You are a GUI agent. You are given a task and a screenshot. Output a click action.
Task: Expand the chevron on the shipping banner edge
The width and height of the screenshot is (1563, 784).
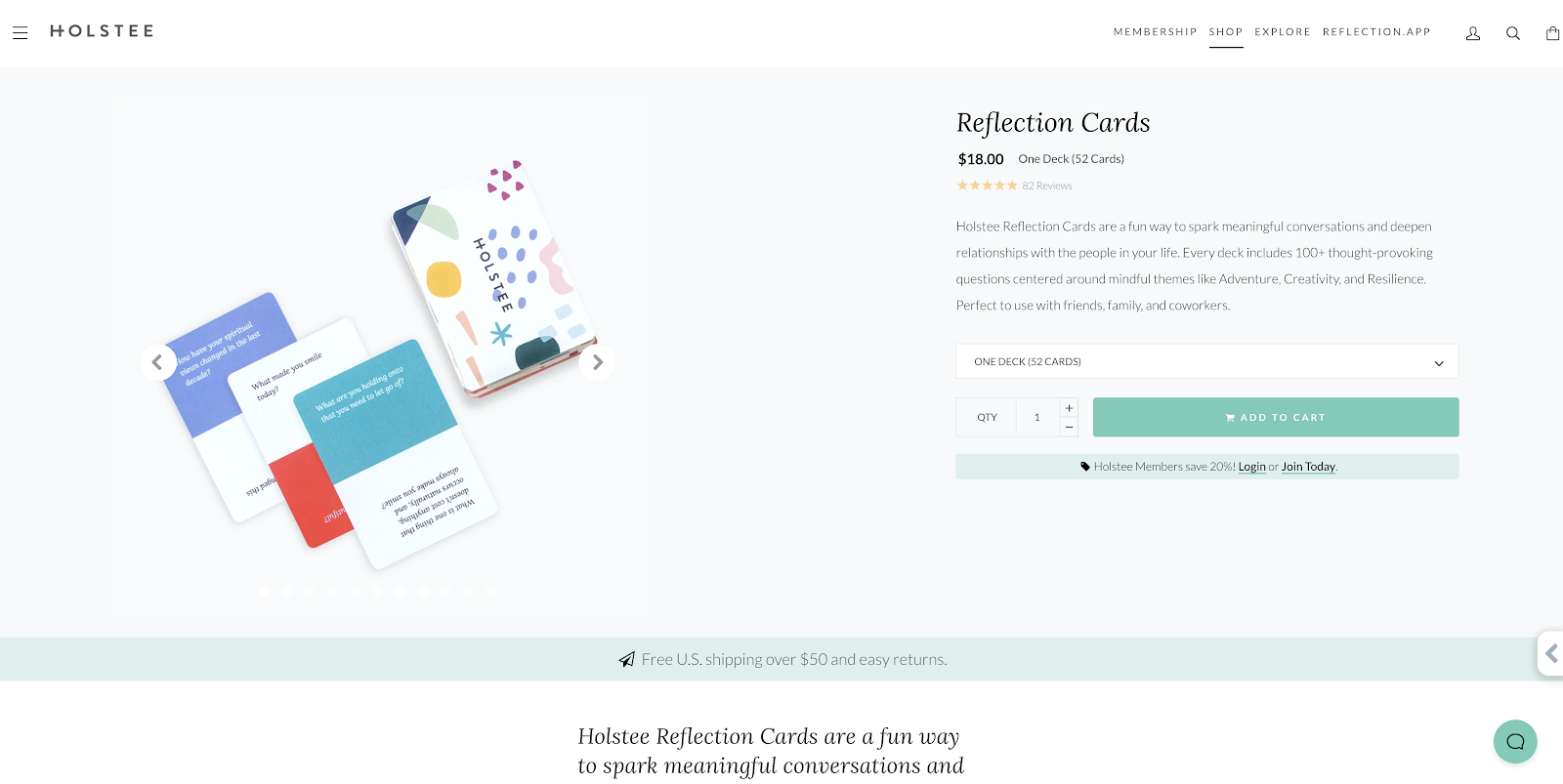point(1553,654)
